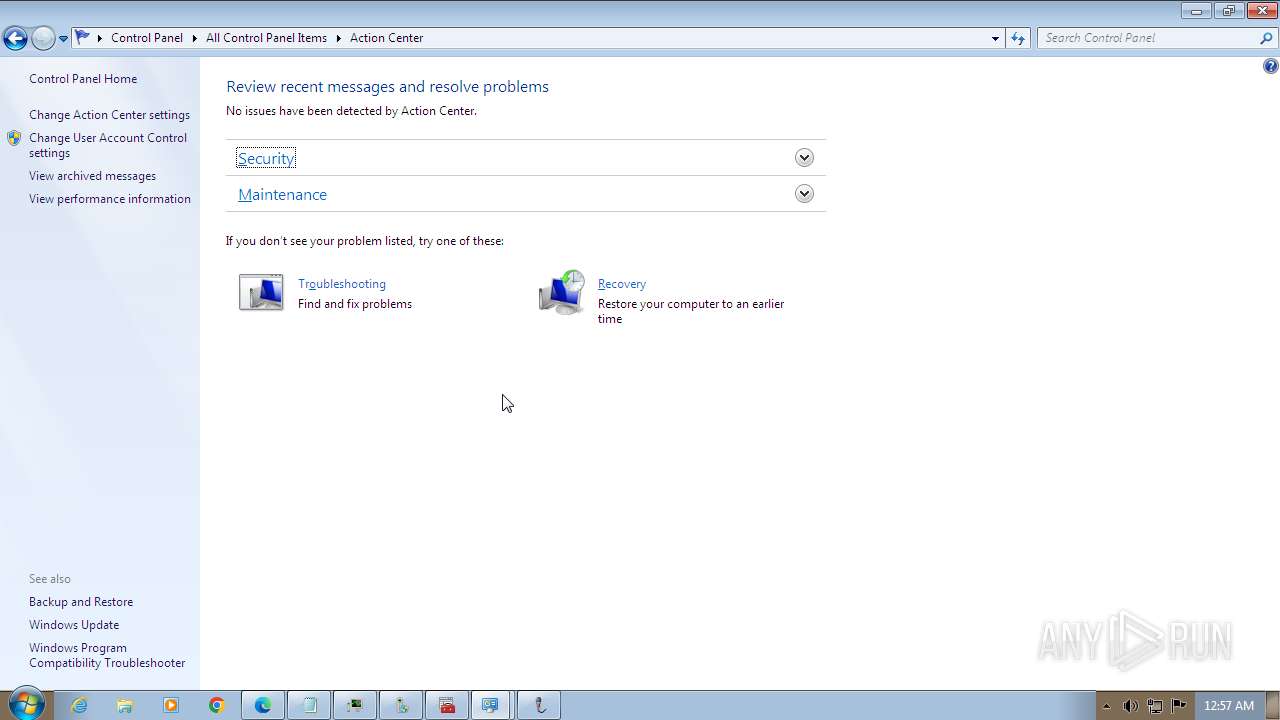The width and height of the screenshot is (1280, 720).
Task: Open the Windows Start button
Action: [x=26, y=705]
